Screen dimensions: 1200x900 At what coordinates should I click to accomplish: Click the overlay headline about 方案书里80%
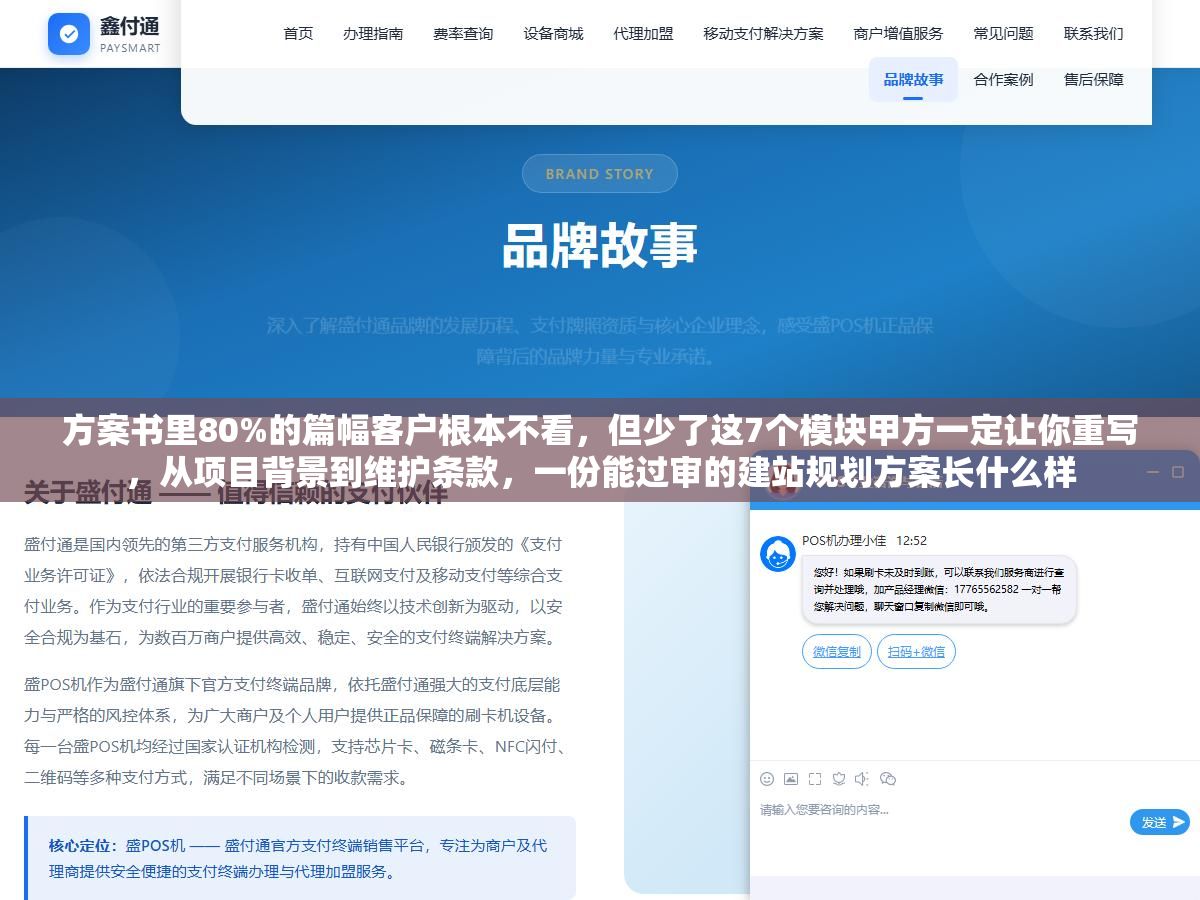click(600, 452)
